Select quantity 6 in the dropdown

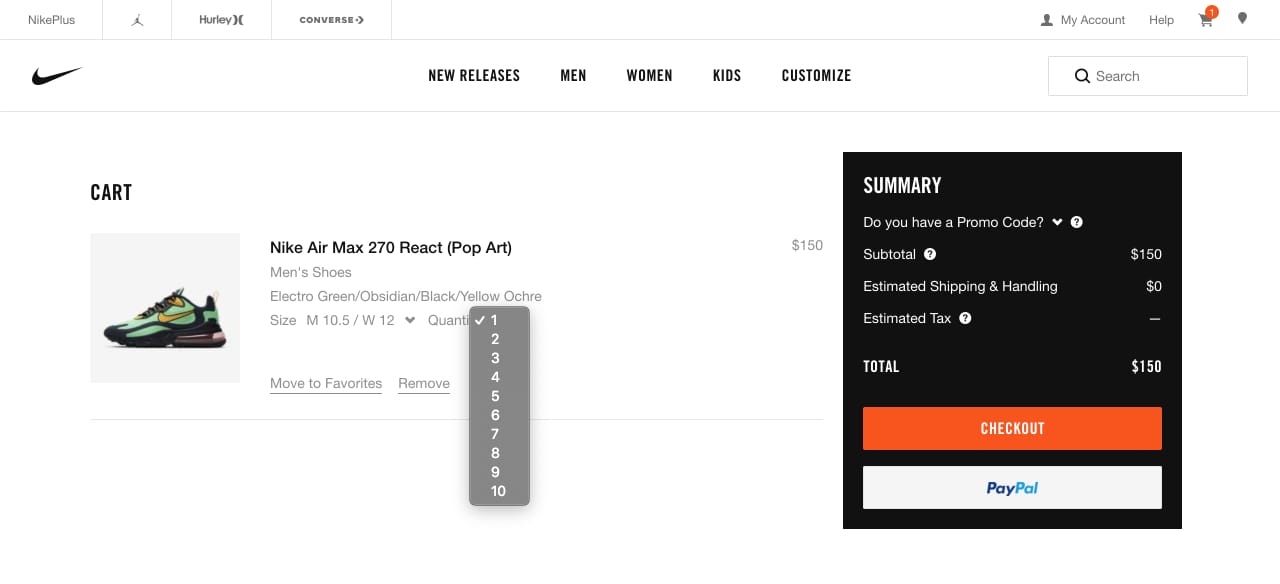[x=499, y=416]
